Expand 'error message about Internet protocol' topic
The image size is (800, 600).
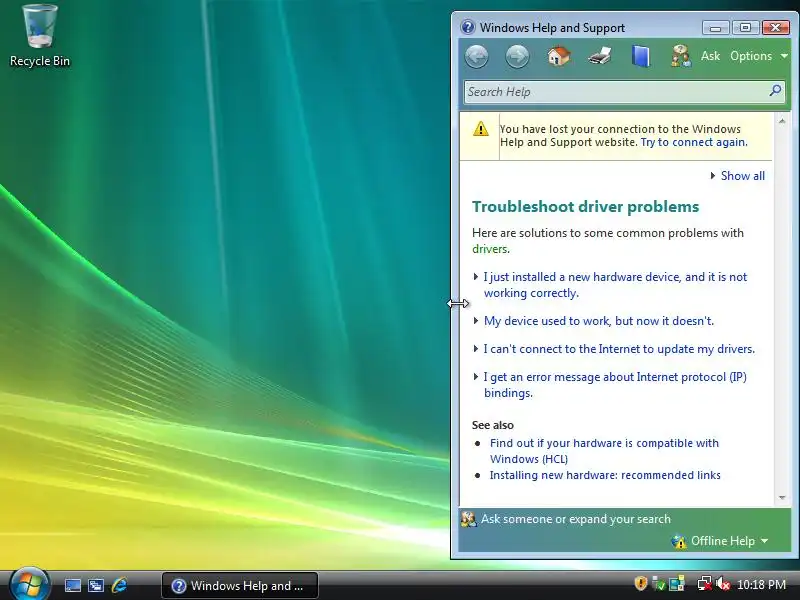point(615,385)
